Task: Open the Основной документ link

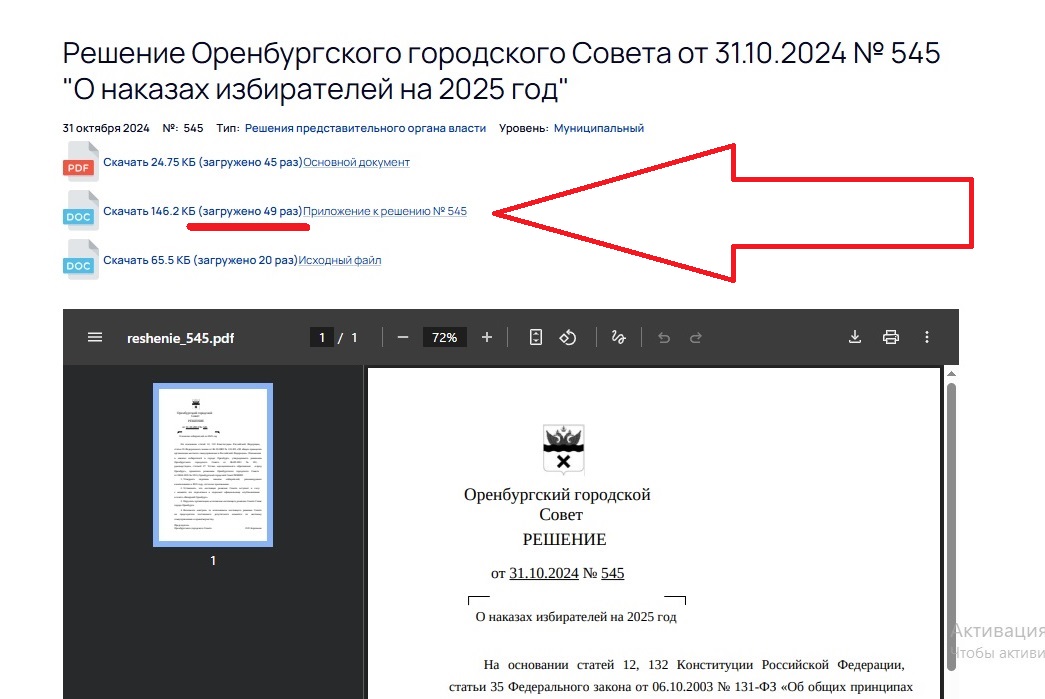Action: pos(356,162)
